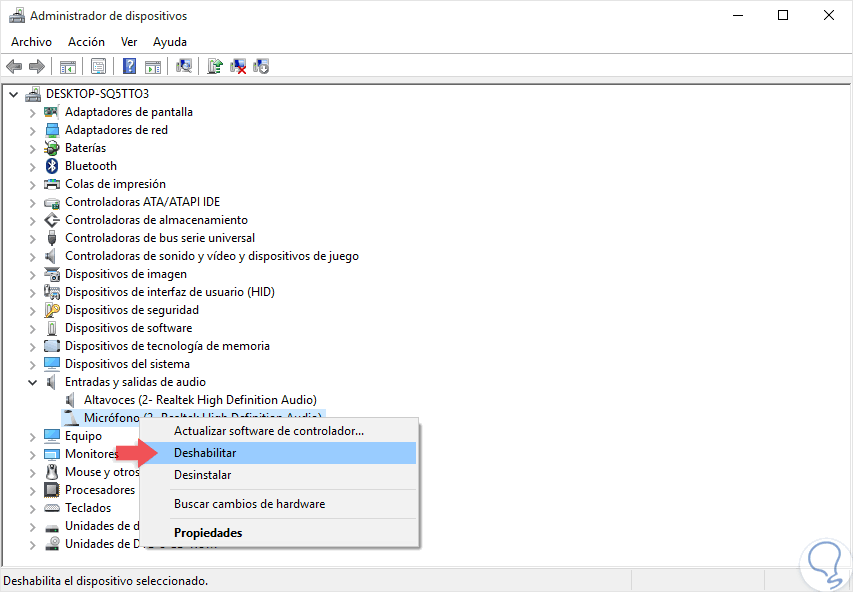This screenshot has height=592, width=853.
Task: Open the Archivo menu
Action: click(x=32, y=42)
